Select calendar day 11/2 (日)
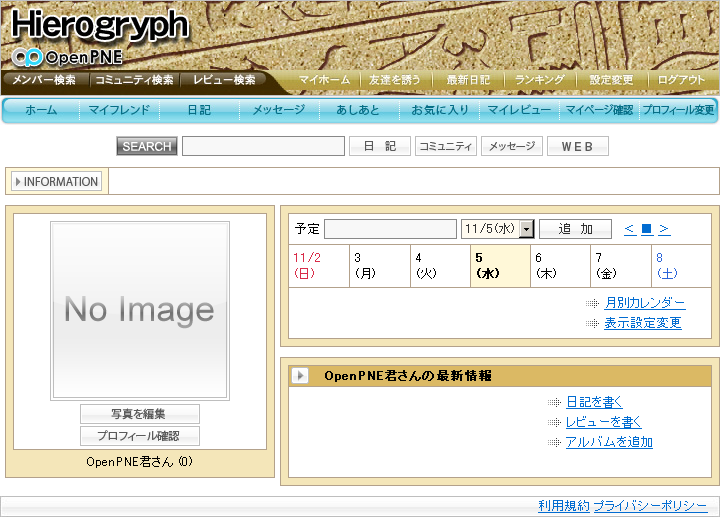 [319, 266]
